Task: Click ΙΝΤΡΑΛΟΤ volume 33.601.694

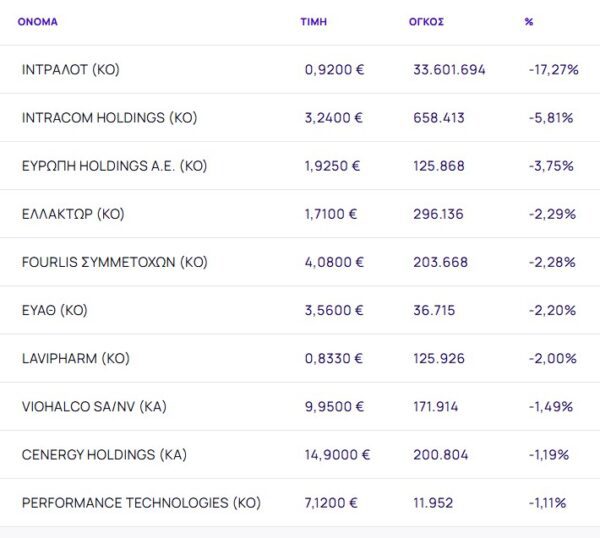Action: [x=449, y=70]
